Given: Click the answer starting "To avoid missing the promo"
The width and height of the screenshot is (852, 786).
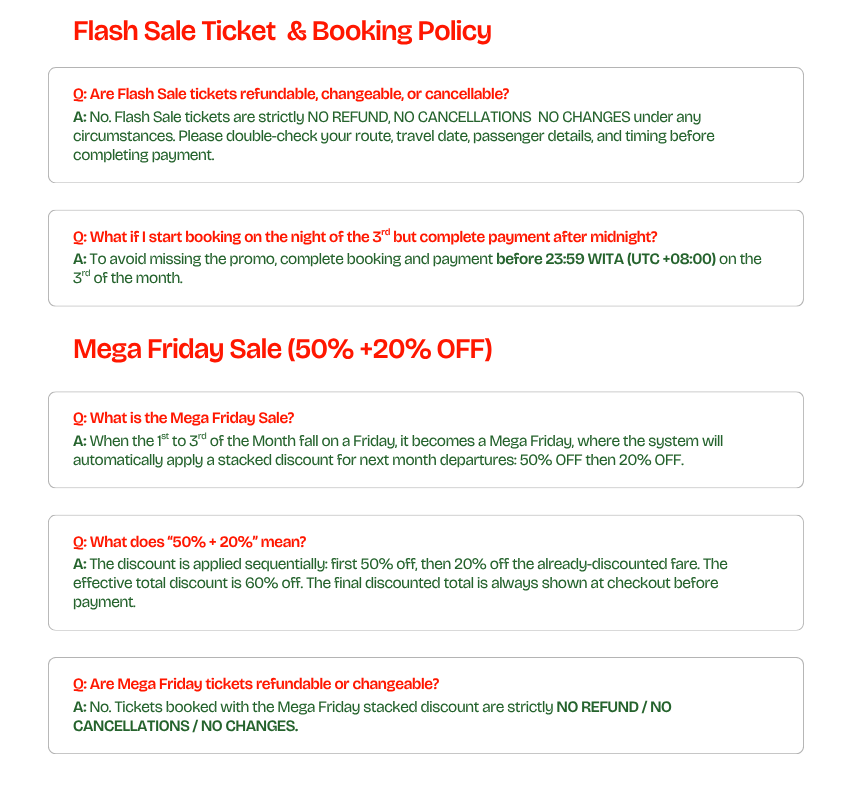Looking at the screenshot, I should (280, 259).
